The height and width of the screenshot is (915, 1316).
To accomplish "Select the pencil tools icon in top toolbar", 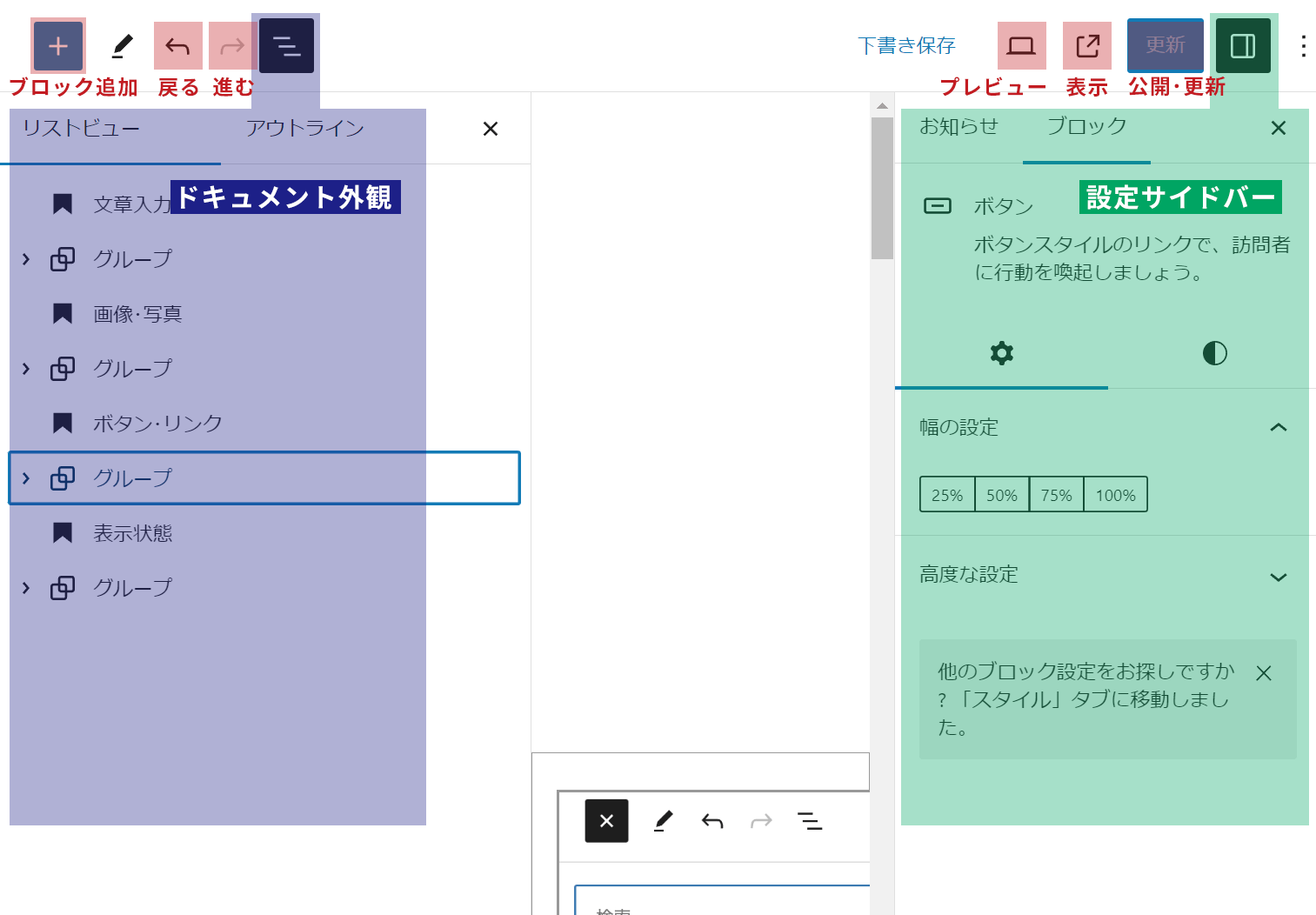I will point(123,46).
